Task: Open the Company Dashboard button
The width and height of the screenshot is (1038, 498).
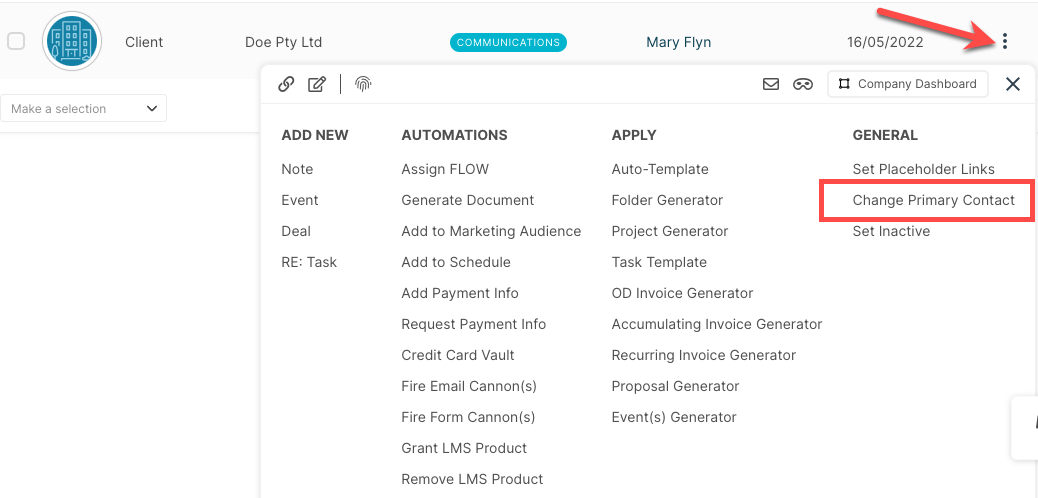Action: (x=908, y=84)
